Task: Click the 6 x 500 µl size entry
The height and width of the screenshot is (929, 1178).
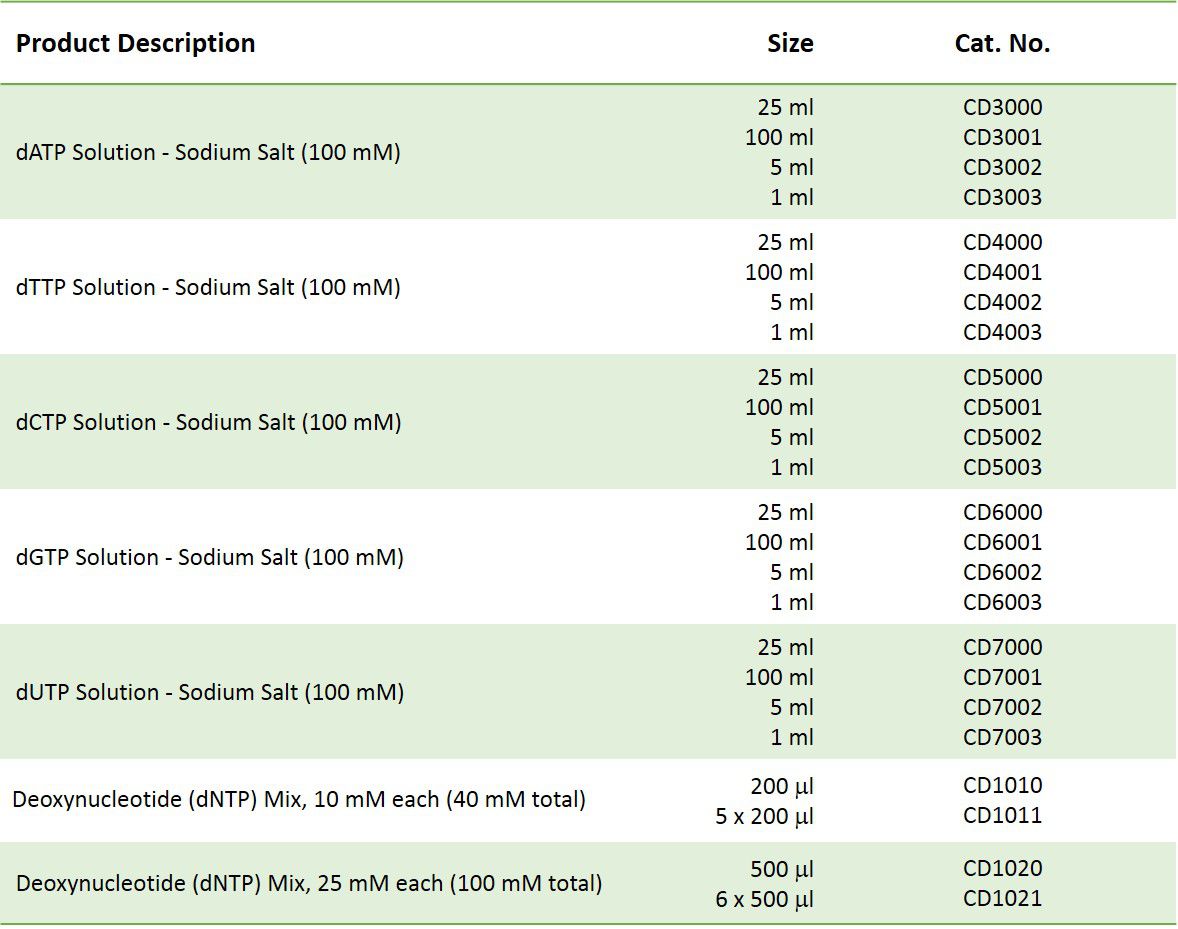Action: tap(764, 899)
